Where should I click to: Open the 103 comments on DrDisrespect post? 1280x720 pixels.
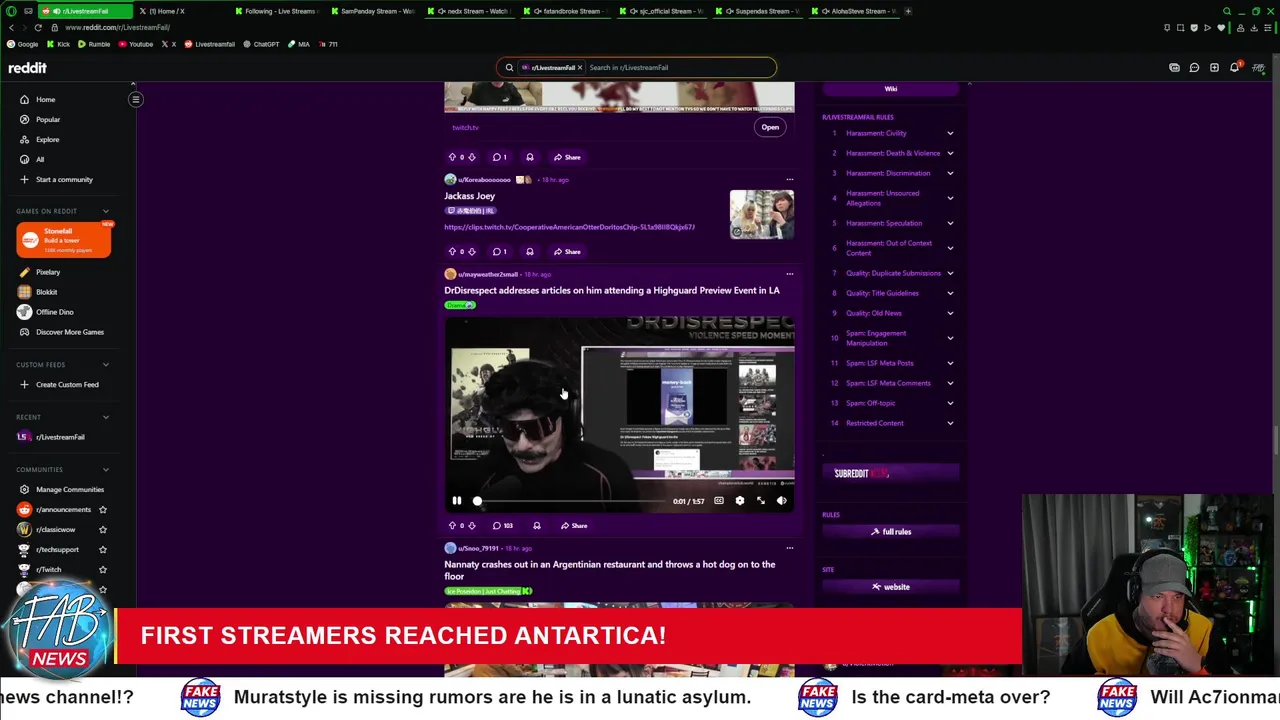point(502,525)
